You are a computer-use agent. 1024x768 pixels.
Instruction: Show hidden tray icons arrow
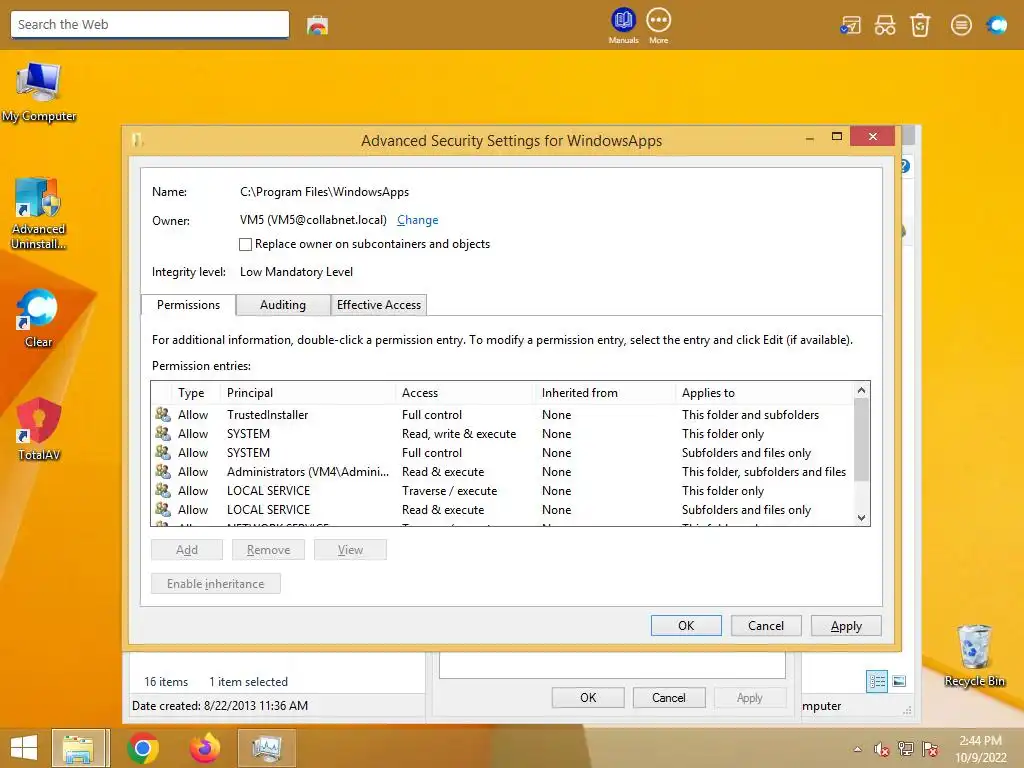point(857,749)
